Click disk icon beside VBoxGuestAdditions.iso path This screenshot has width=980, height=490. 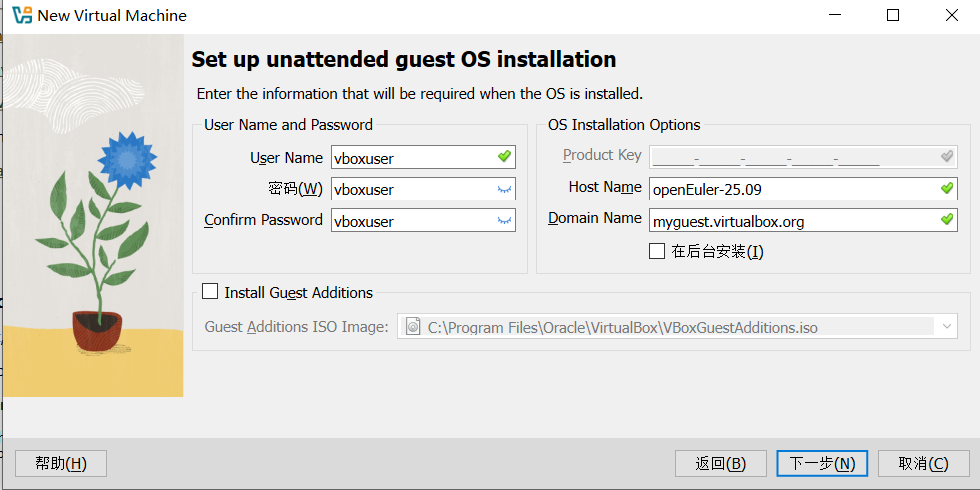click(x=413, y=326)
